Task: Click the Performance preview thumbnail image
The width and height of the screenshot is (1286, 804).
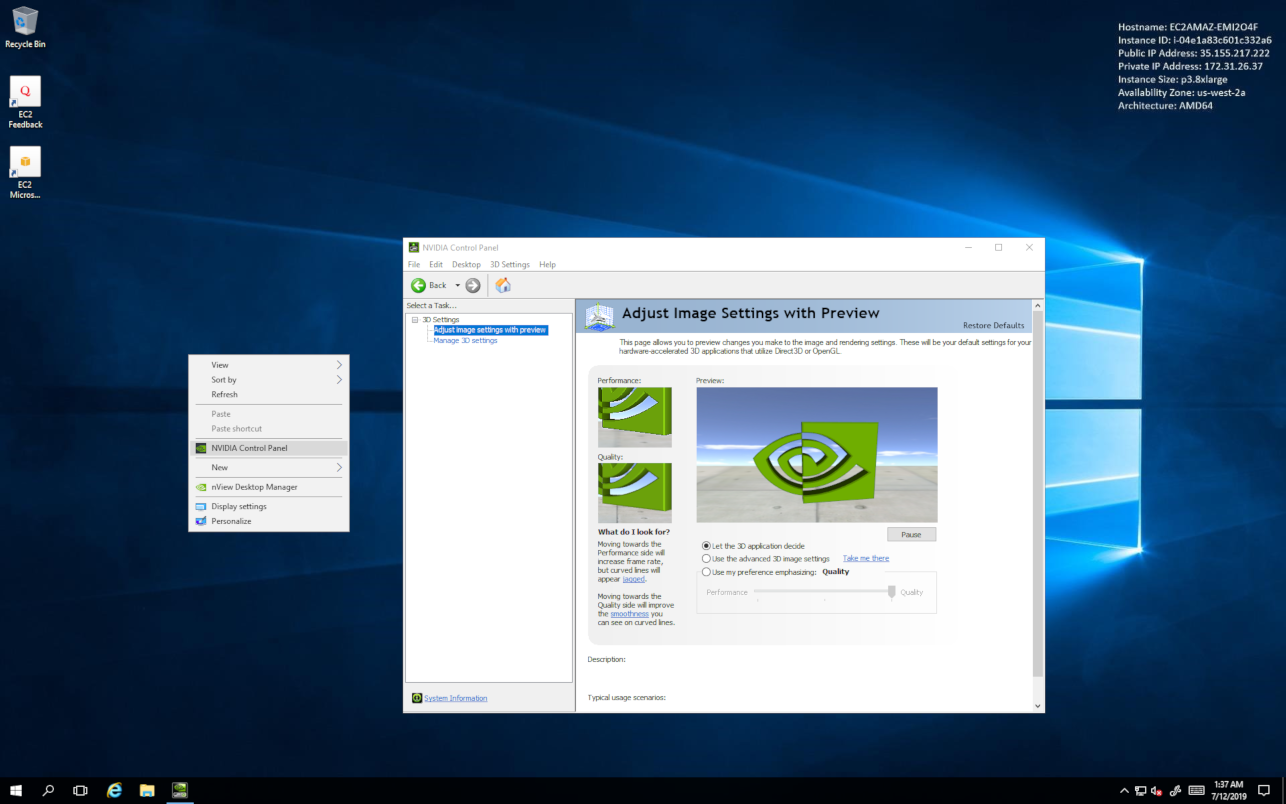Action: [x=634, y=417]
